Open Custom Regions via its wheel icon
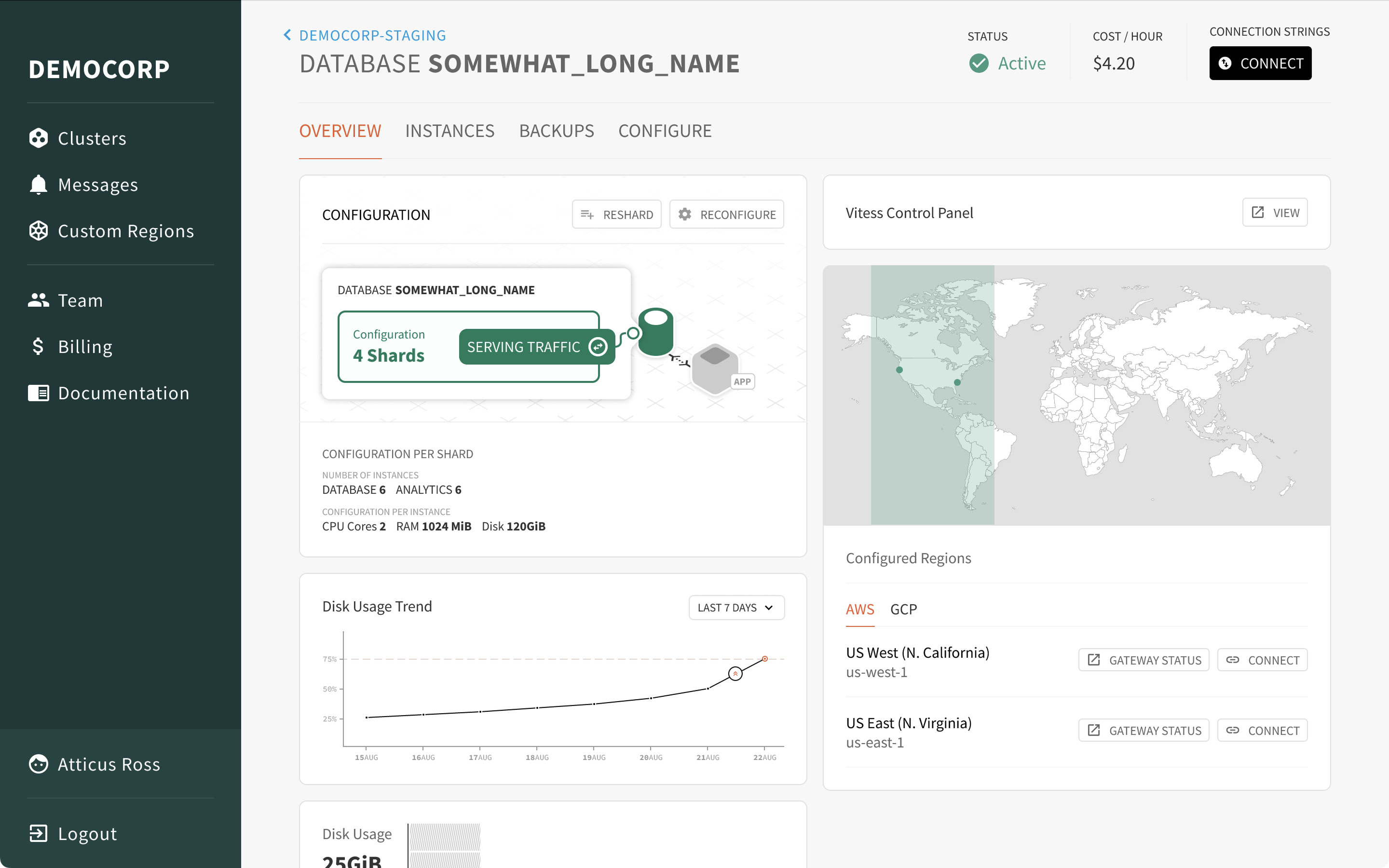1389x868 pixels. coord(39,231)
